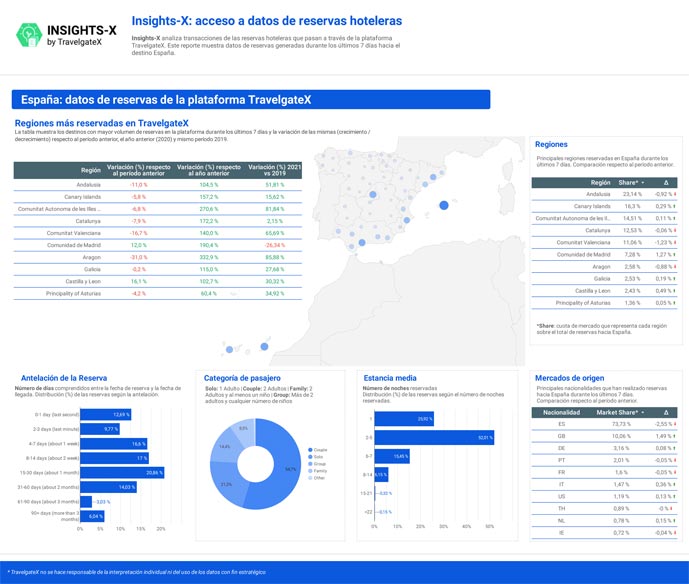The width and height of the screenshot is (689, 584).
Task: Sort by the Región header in the variation table
Action: pyautogui.click(x=91, y=170)
